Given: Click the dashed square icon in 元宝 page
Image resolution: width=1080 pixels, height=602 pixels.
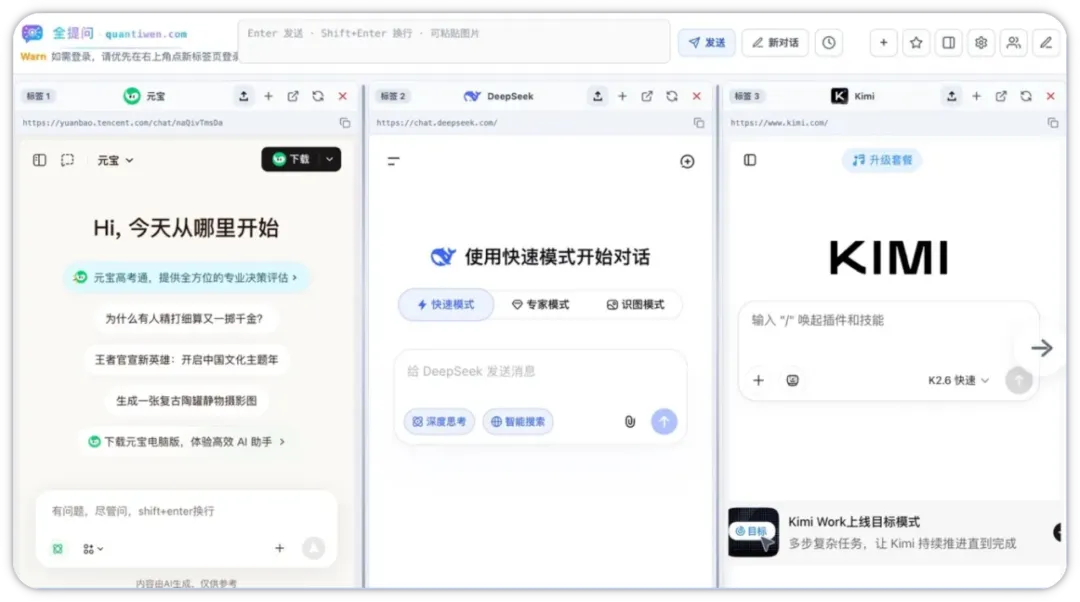Looking at the screenshot, I should click(68, 160).
